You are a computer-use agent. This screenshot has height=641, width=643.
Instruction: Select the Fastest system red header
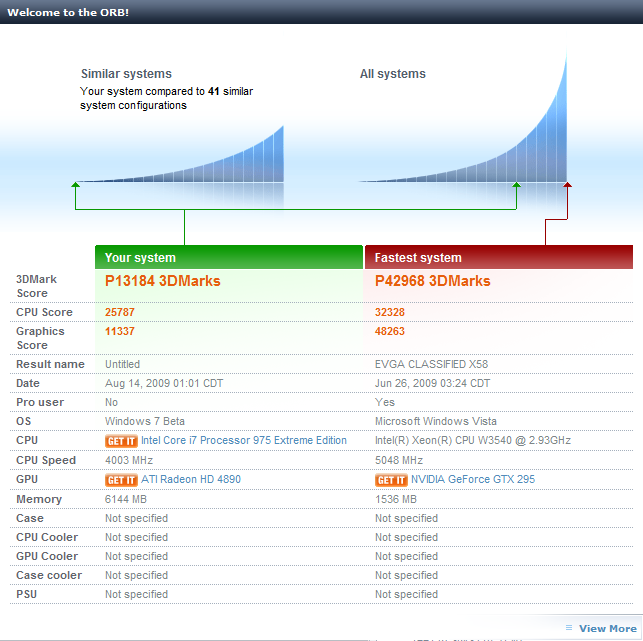point(499,257)
